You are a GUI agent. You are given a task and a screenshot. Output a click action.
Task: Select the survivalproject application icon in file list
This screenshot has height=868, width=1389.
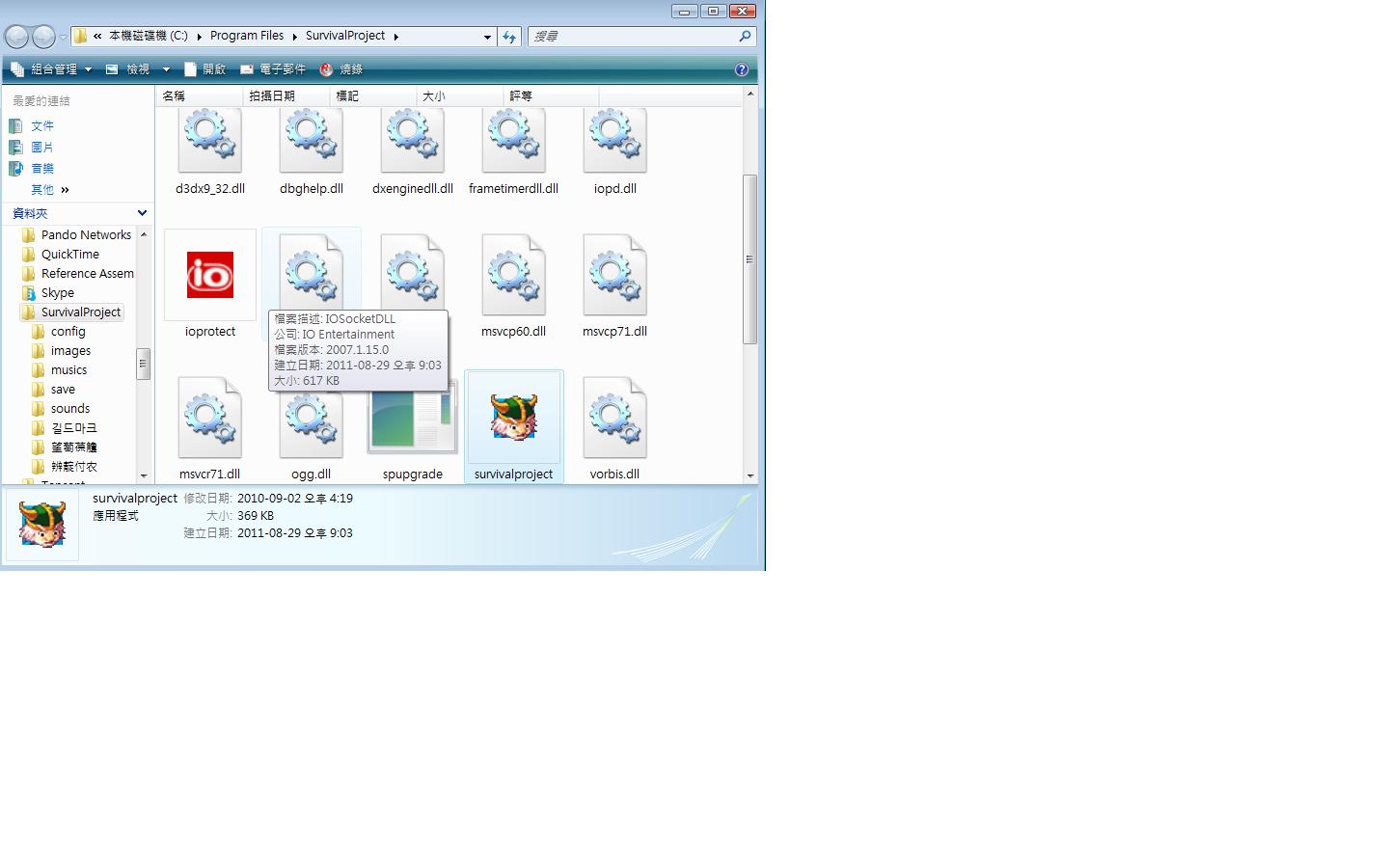click(513, 418)
